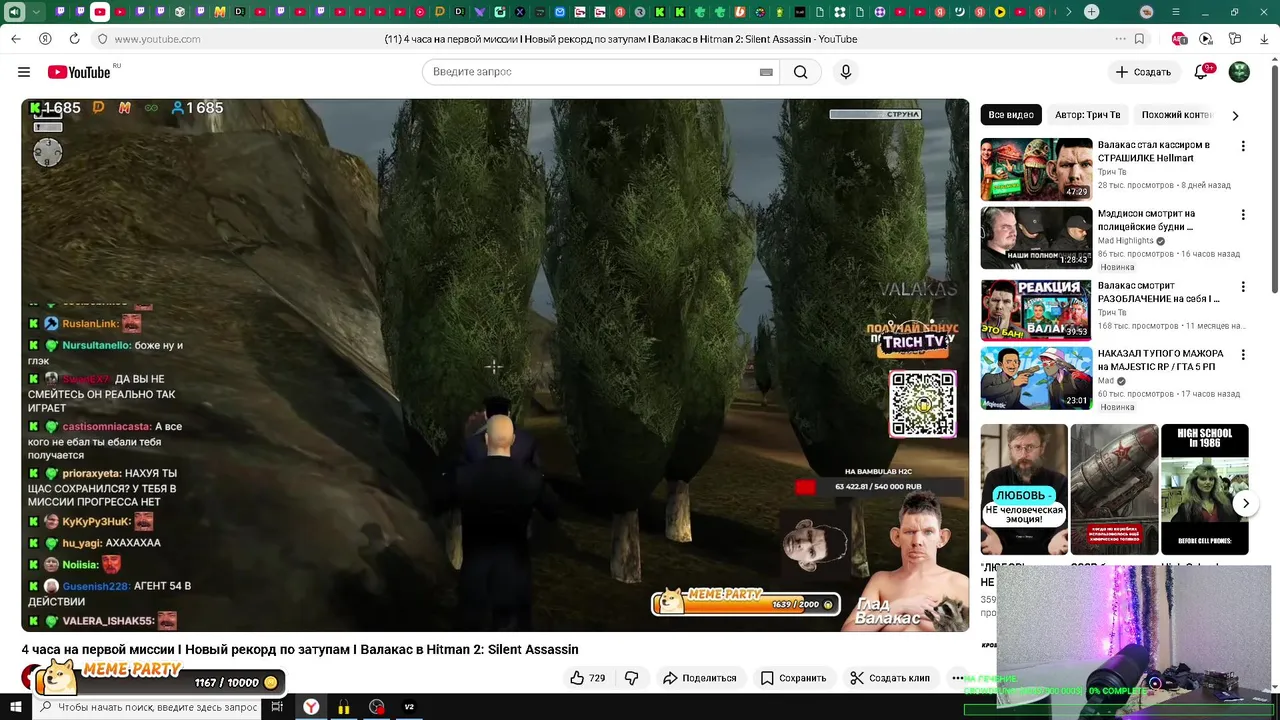Advance the Shorts shelf with the arrow

pyautogui.click(x=1245, y=503)
